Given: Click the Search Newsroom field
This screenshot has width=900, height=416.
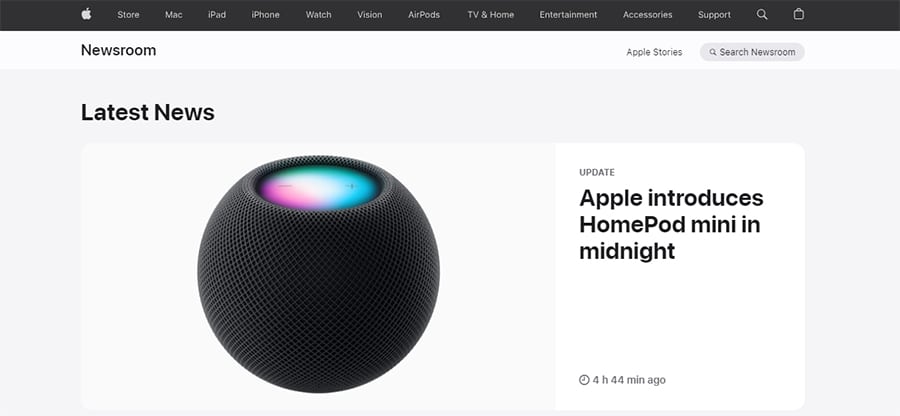Looking at the screenshot, I should [752, 52].
